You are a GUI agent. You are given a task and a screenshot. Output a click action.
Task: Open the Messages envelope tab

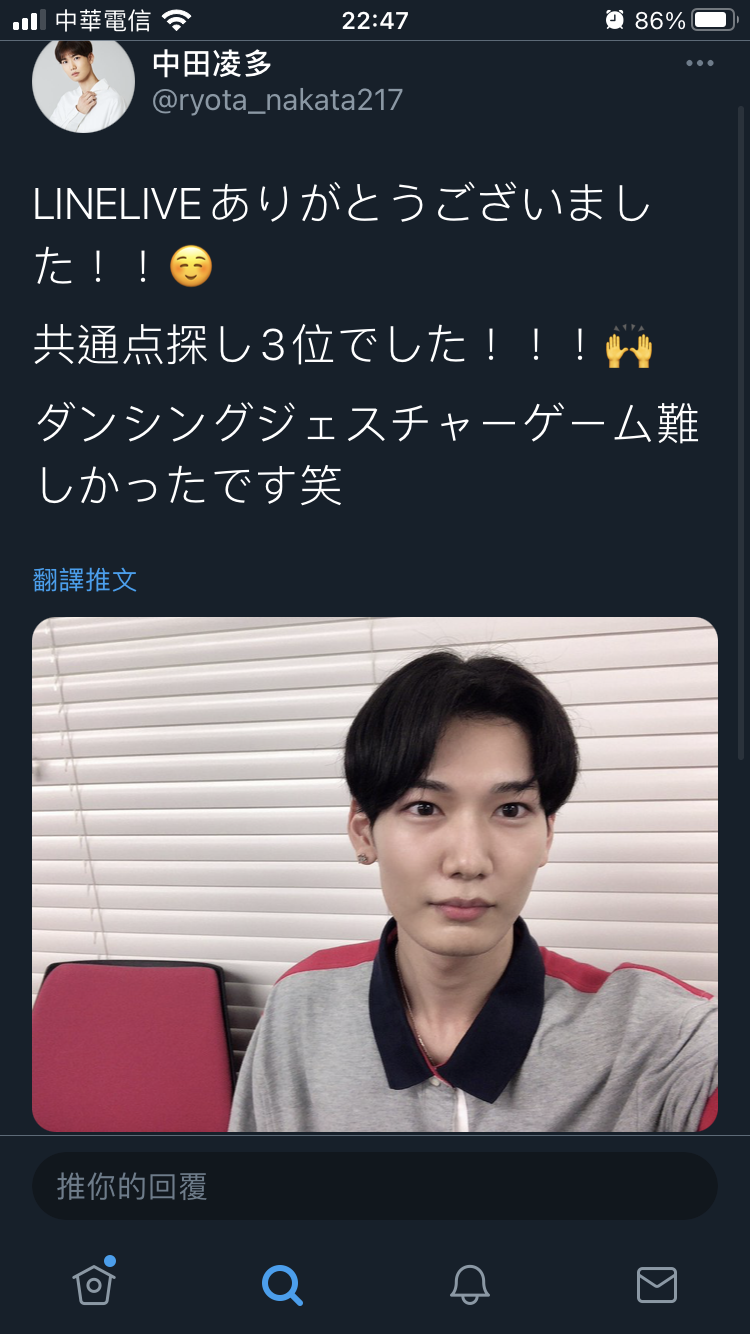656,1284
